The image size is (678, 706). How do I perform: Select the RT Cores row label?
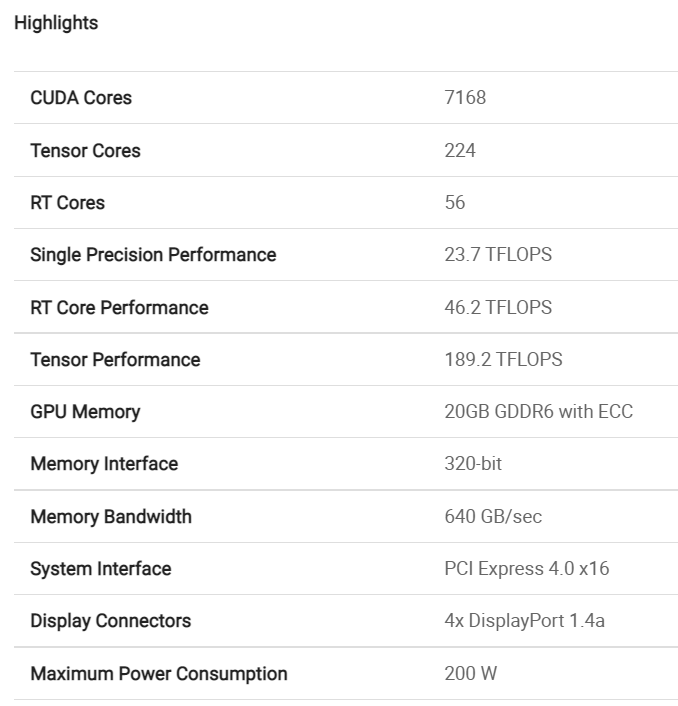[67, 203]
